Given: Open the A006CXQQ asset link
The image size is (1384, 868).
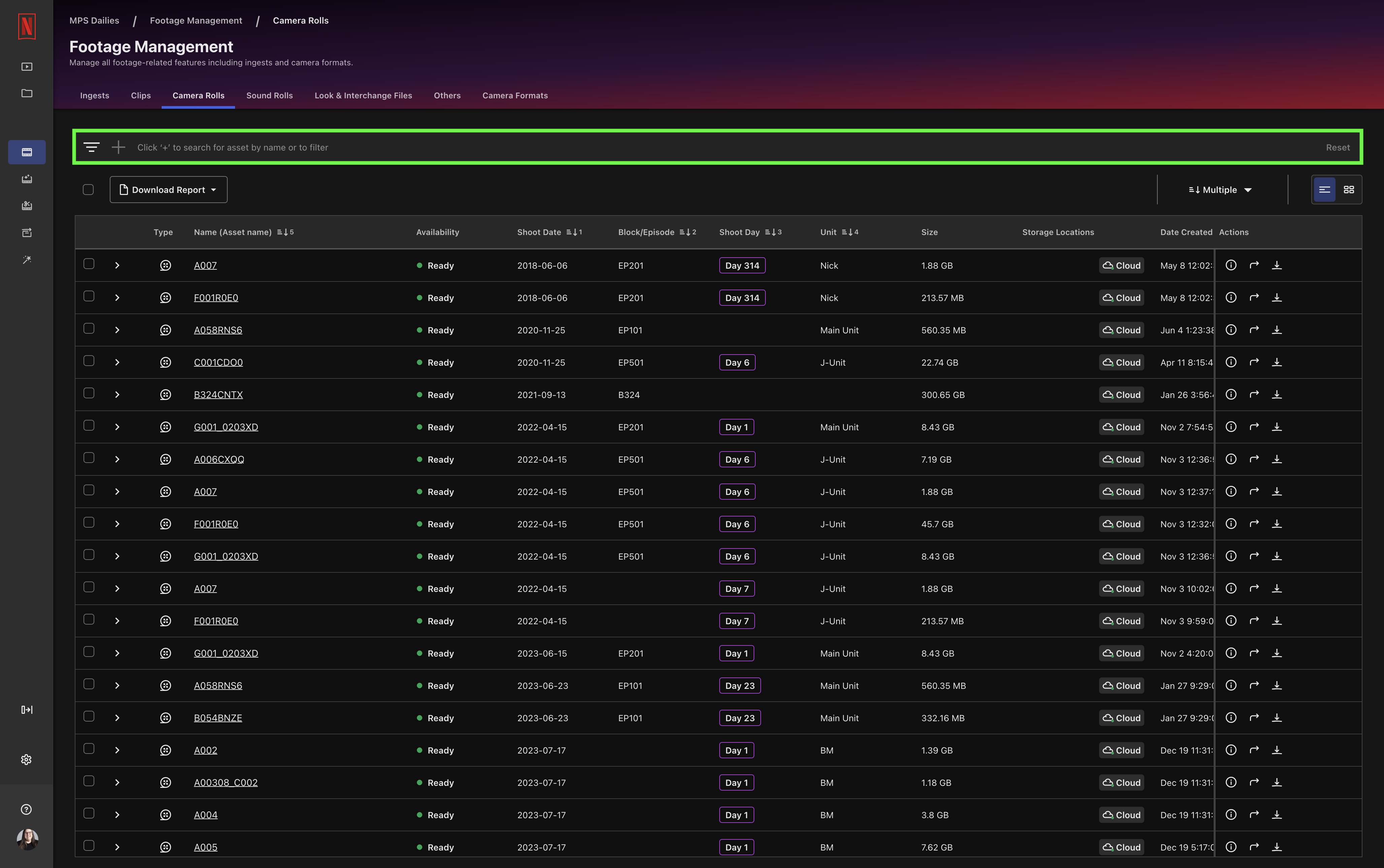Looking at the screenshot, I should point(218,459).
